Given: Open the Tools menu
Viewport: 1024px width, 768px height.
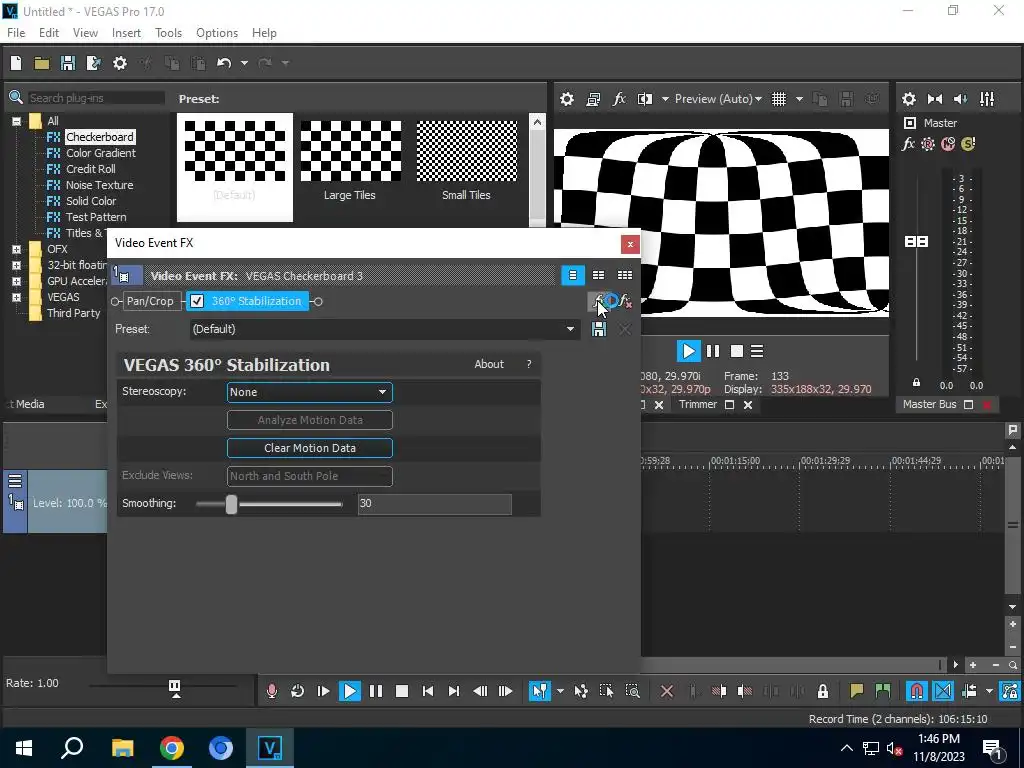Looking at the screenshot, I should 168,33.
